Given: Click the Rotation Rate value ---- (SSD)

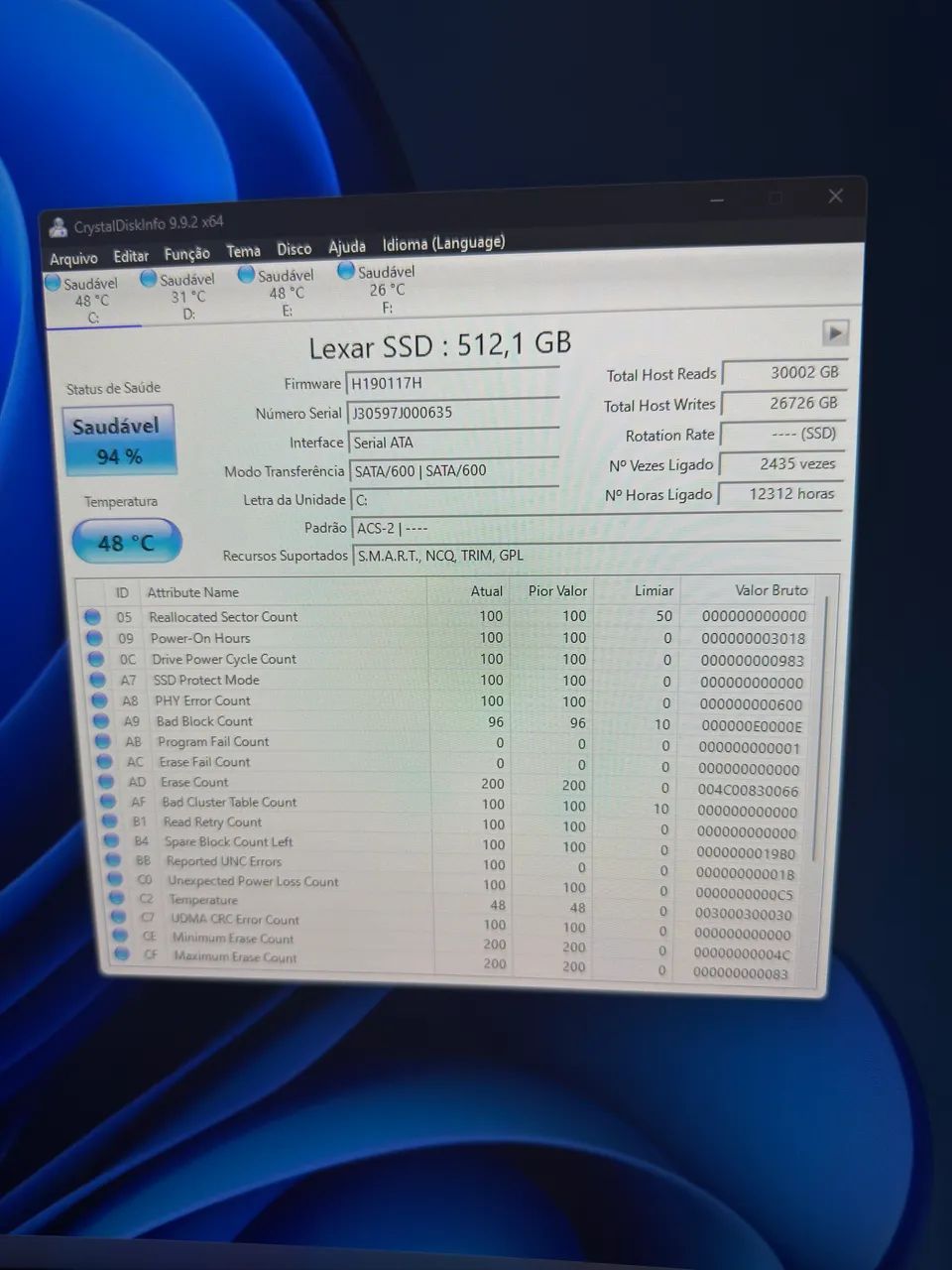Looking at the screenshot, I should [782, 434].
